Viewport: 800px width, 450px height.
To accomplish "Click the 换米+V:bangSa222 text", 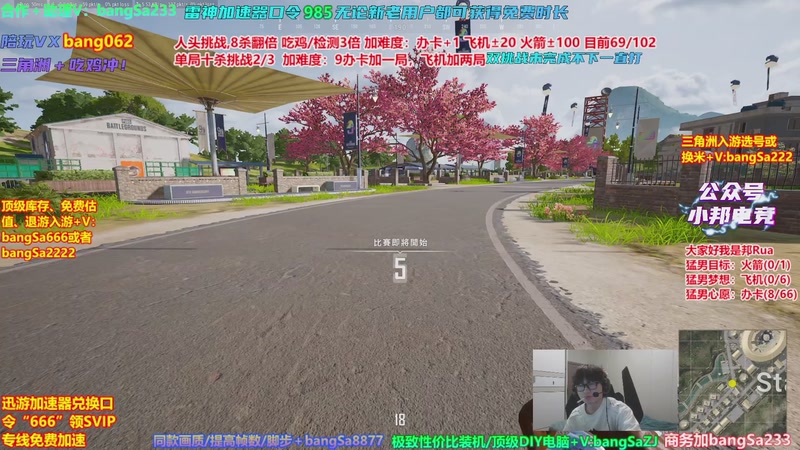I will [737, 157].
